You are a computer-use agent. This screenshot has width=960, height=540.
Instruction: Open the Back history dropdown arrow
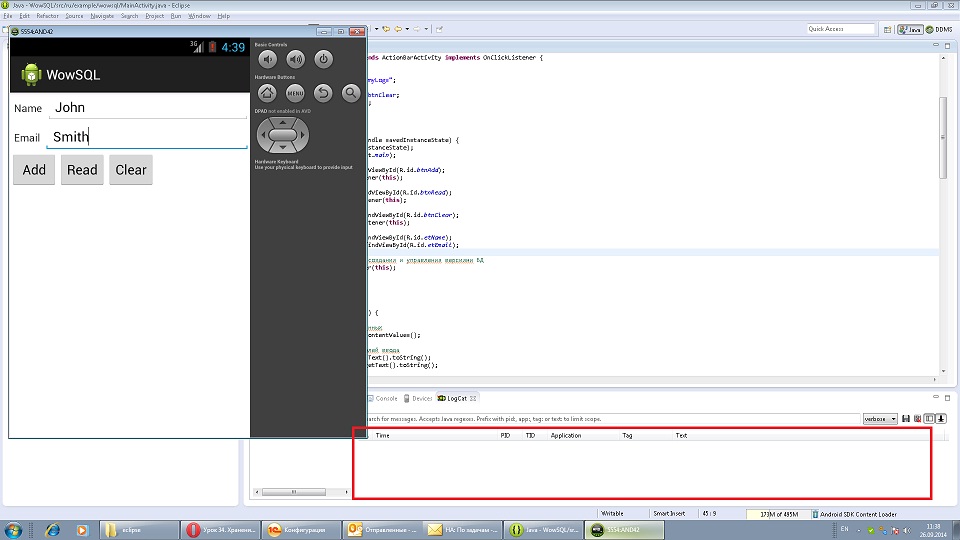pos(407,29)
